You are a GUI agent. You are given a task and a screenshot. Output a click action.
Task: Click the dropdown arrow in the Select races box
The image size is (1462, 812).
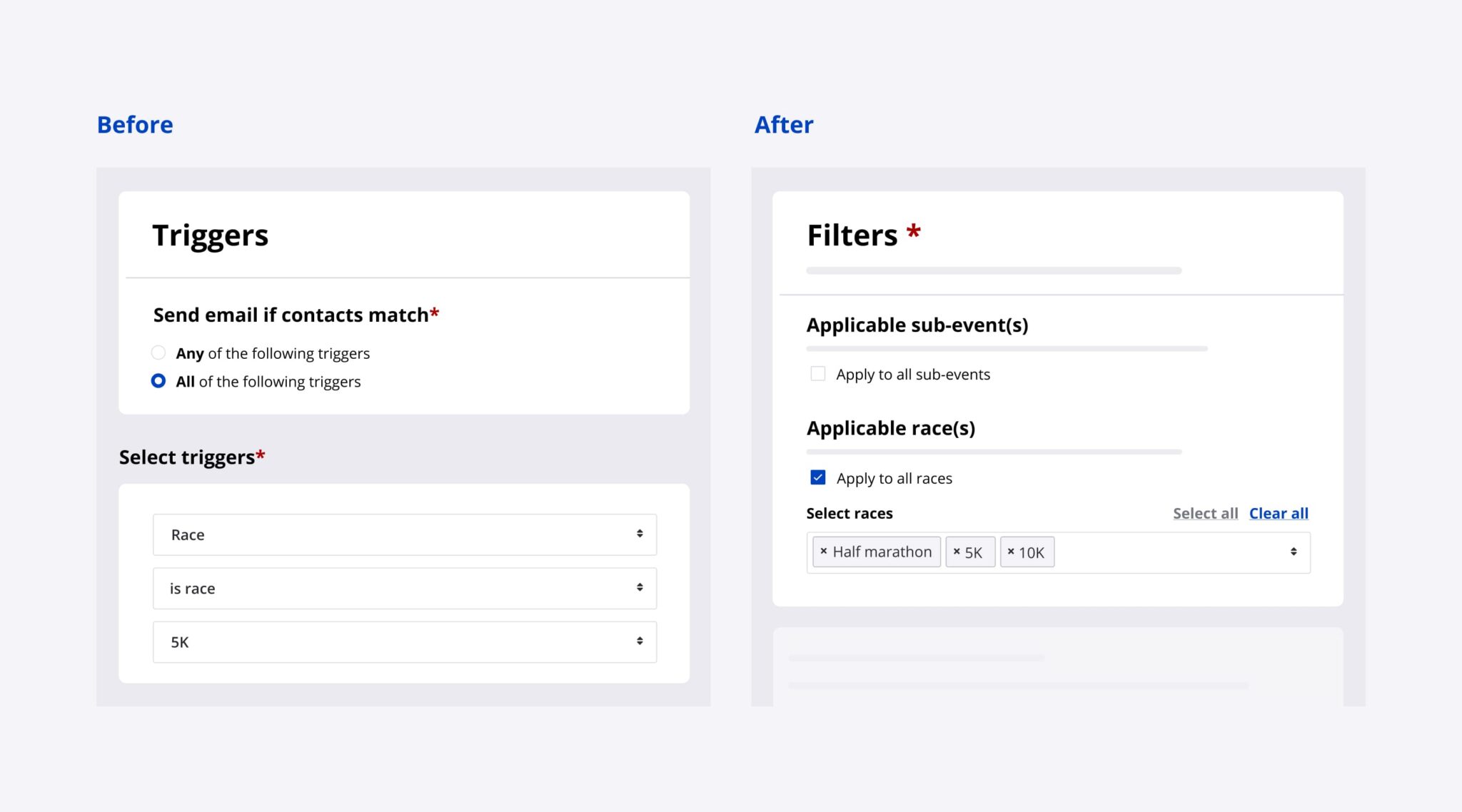[1293, 551]
